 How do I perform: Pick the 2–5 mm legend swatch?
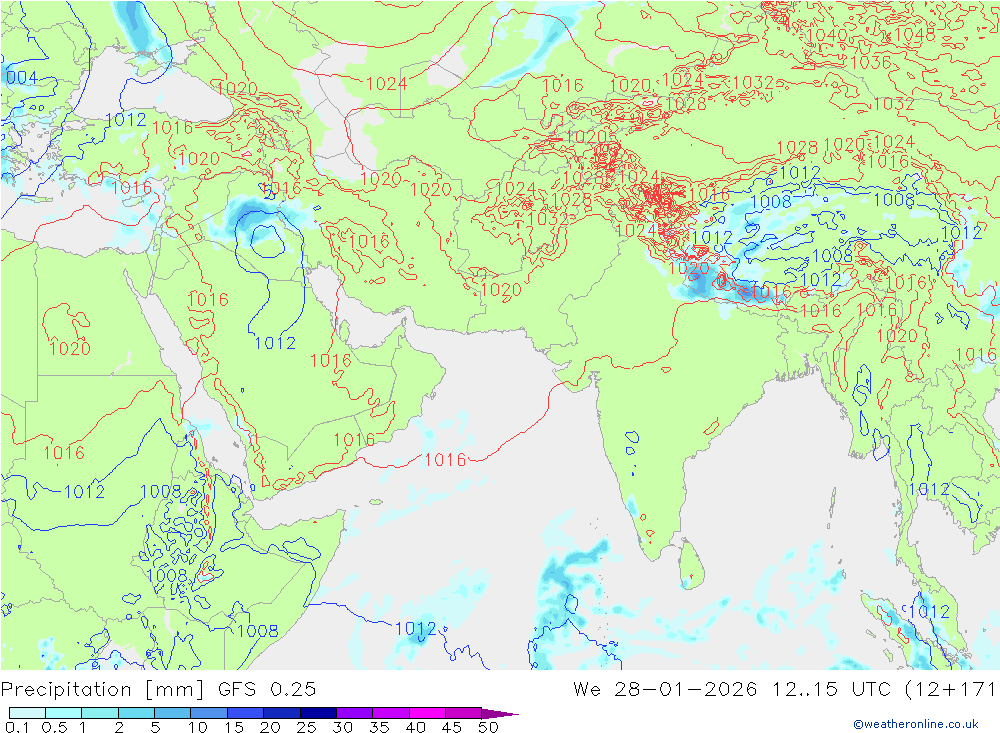coord(136,713)
